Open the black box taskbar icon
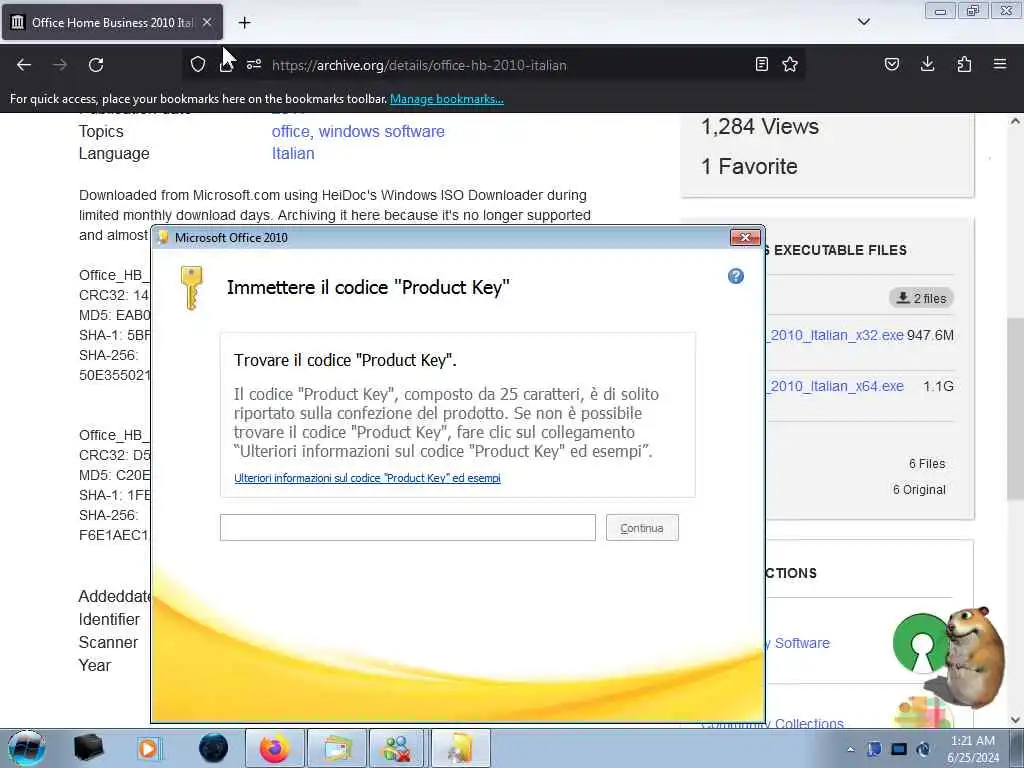Viewport: 1024px width, 768px height. [88, 748]
